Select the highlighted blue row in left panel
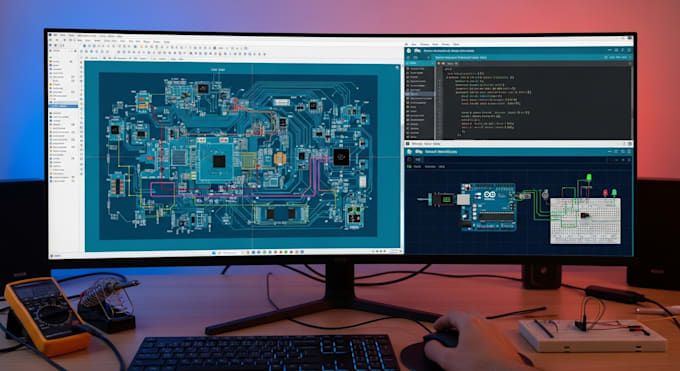Screen dimensions: 680x371 64,106
